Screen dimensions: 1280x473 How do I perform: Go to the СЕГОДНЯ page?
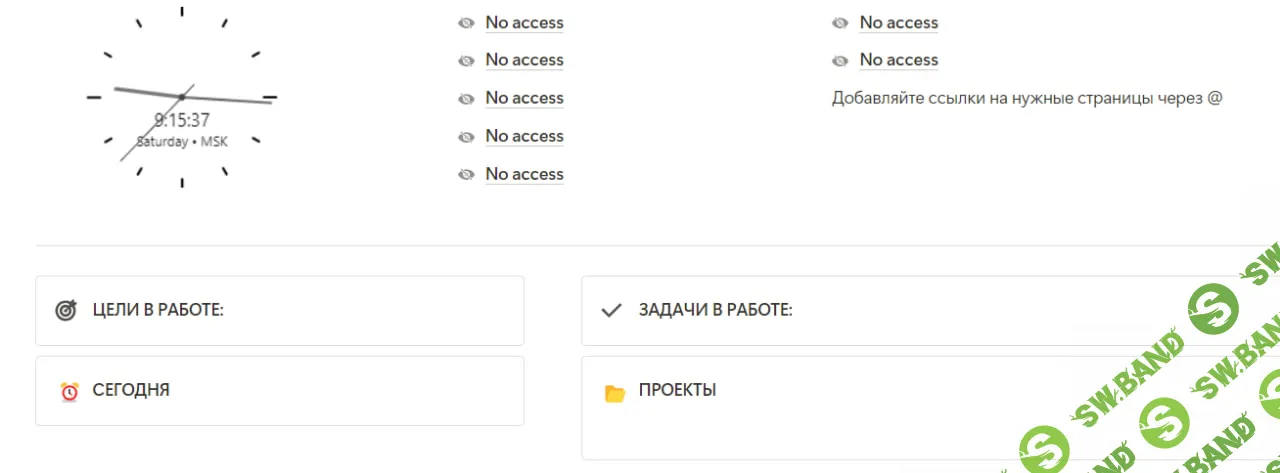tap(131, 390)
